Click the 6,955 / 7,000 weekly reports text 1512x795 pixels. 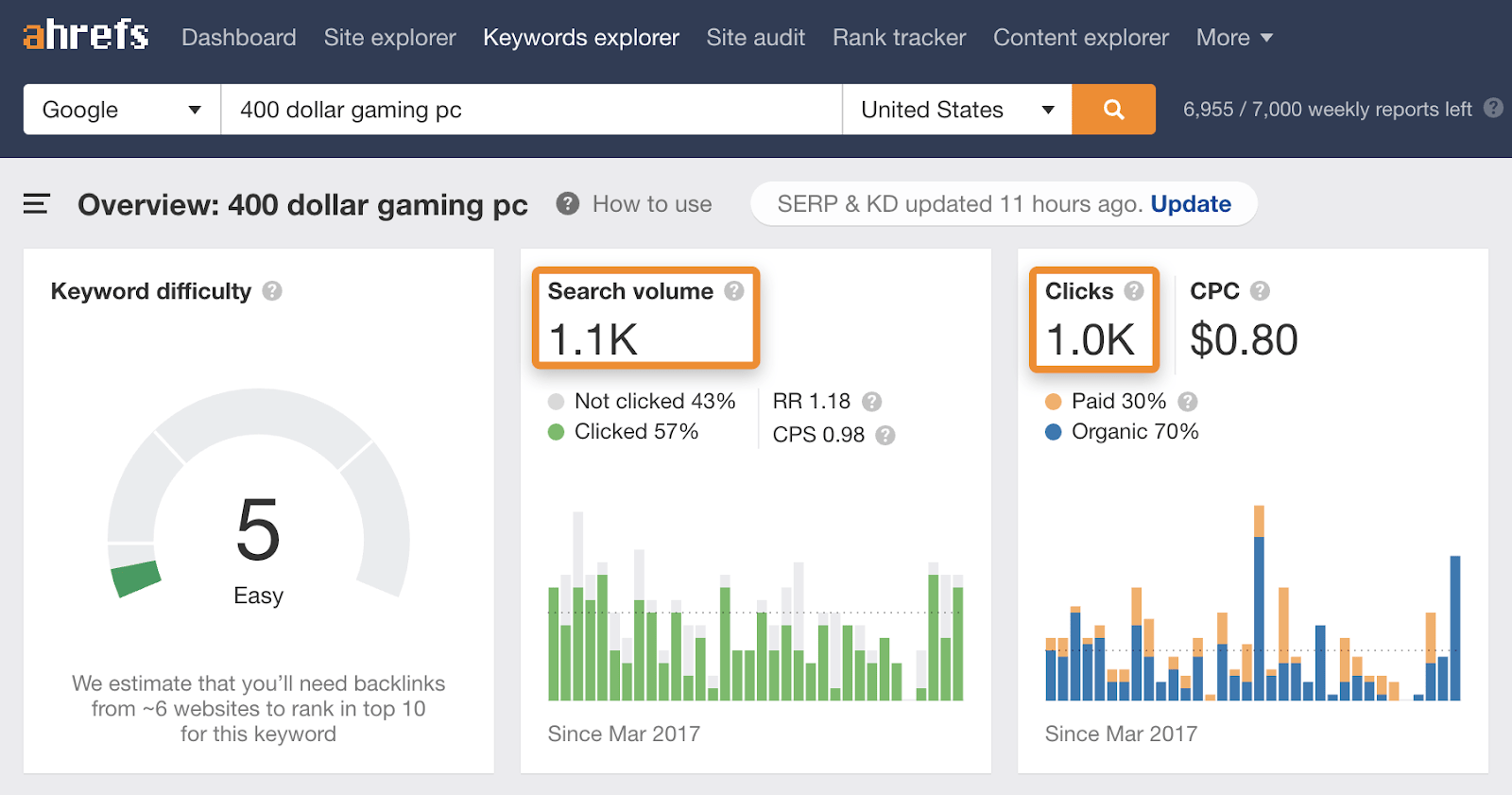tap(1328, 110)
